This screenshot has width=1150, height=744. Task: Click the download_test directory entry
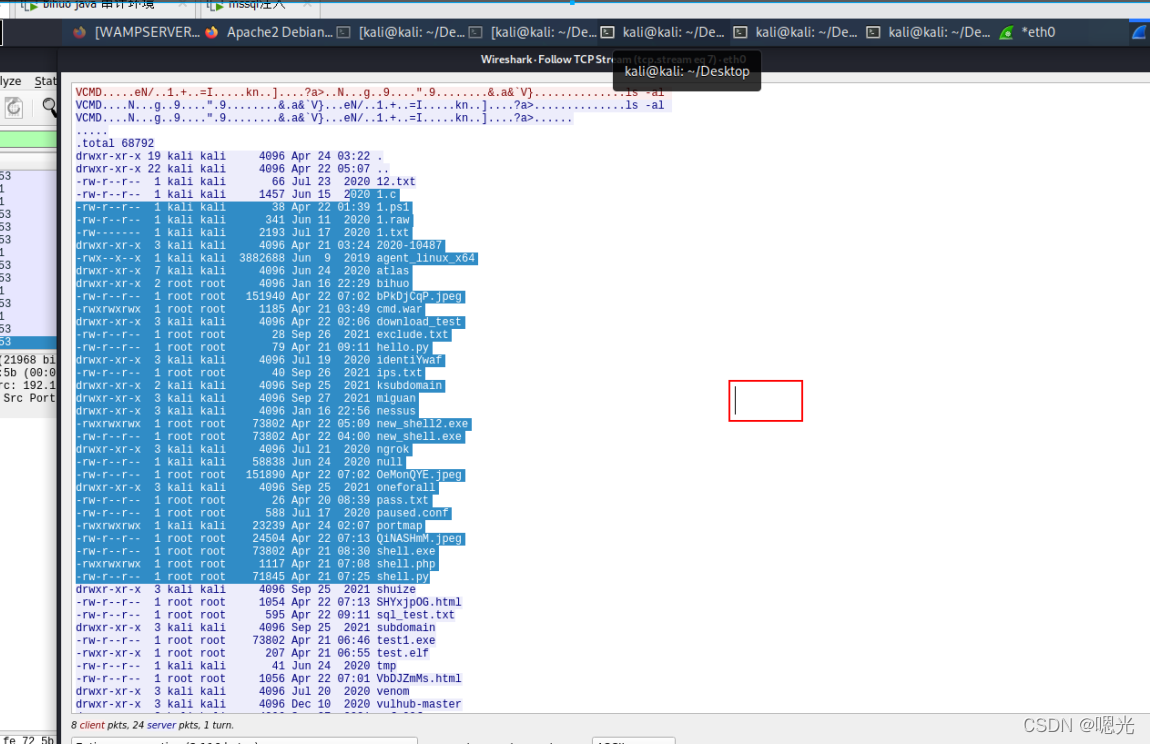coord(420,322)
